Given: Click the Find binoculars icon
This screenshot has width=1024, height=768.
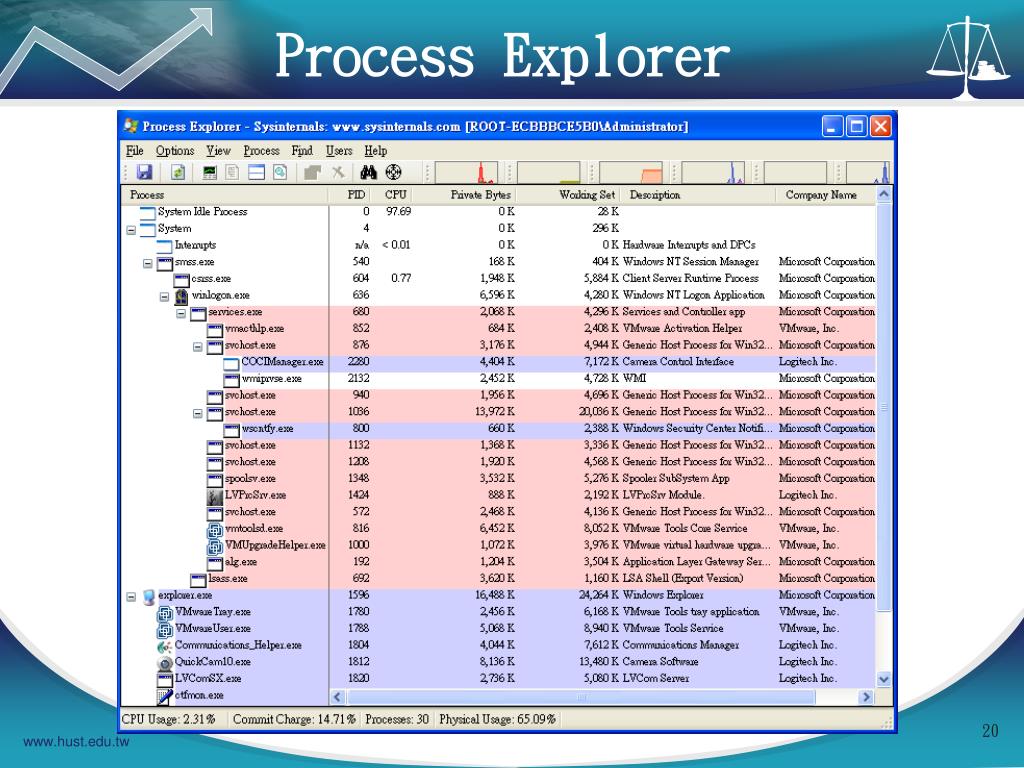Looking at the screenshot, I should coord(368,172).
